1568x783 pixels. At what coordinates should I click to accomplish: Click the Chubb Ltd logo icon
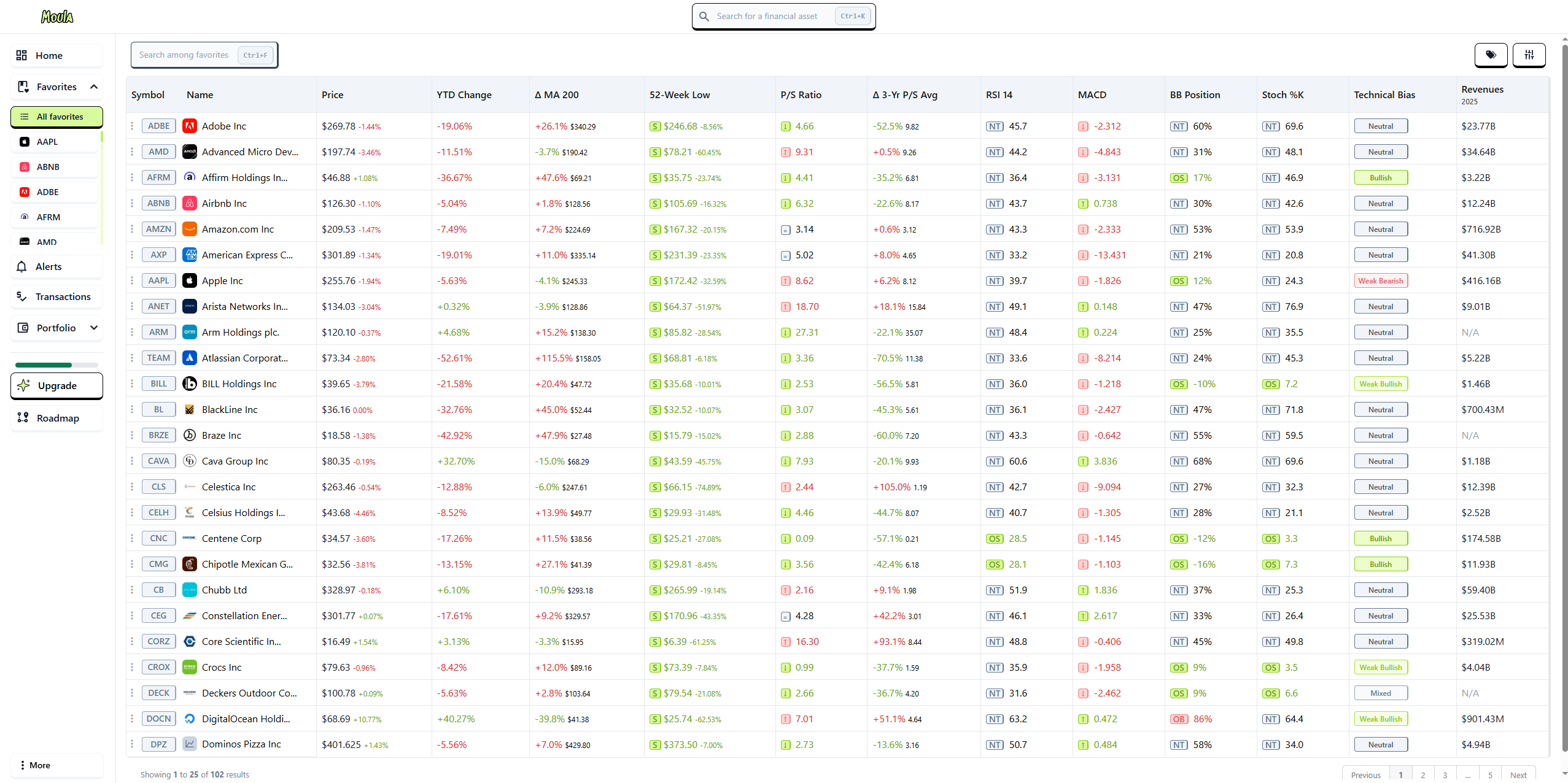pyautogui.click(x=190, y=590)
